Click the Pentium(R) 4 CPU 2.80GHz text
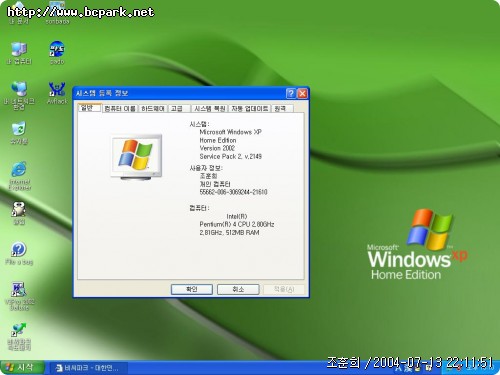 pos(237,224)
